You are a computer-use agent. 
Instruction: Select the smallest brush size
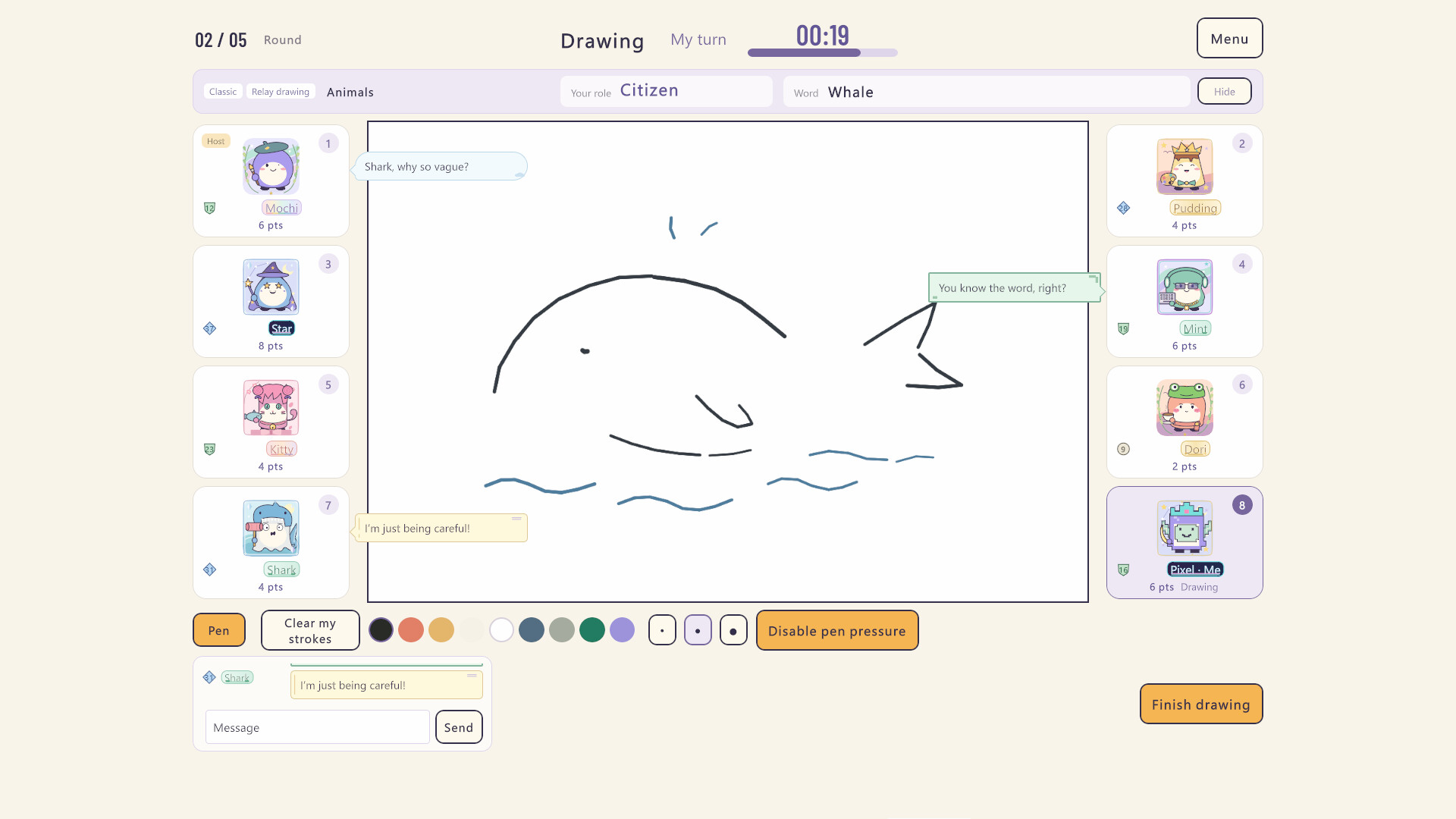pos(662,630)
